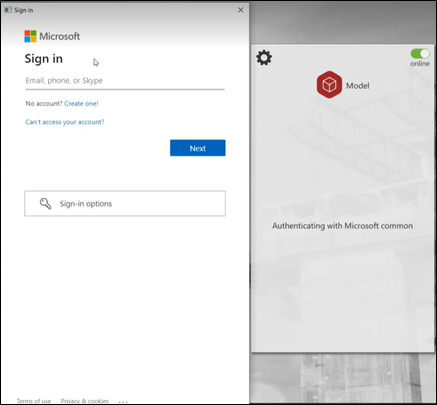Open the Terms of use link
437x405 pixels.
tap(34, 401)
